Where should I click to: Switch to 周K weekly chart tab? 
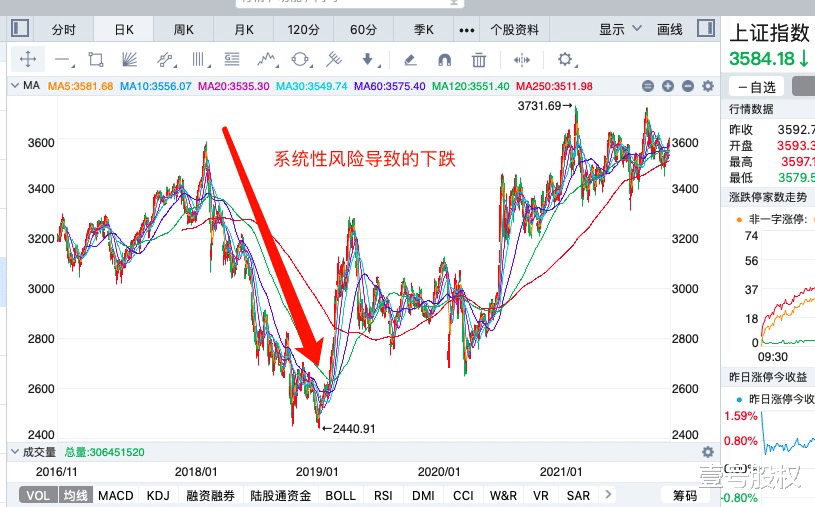click(x=183, y=30)
